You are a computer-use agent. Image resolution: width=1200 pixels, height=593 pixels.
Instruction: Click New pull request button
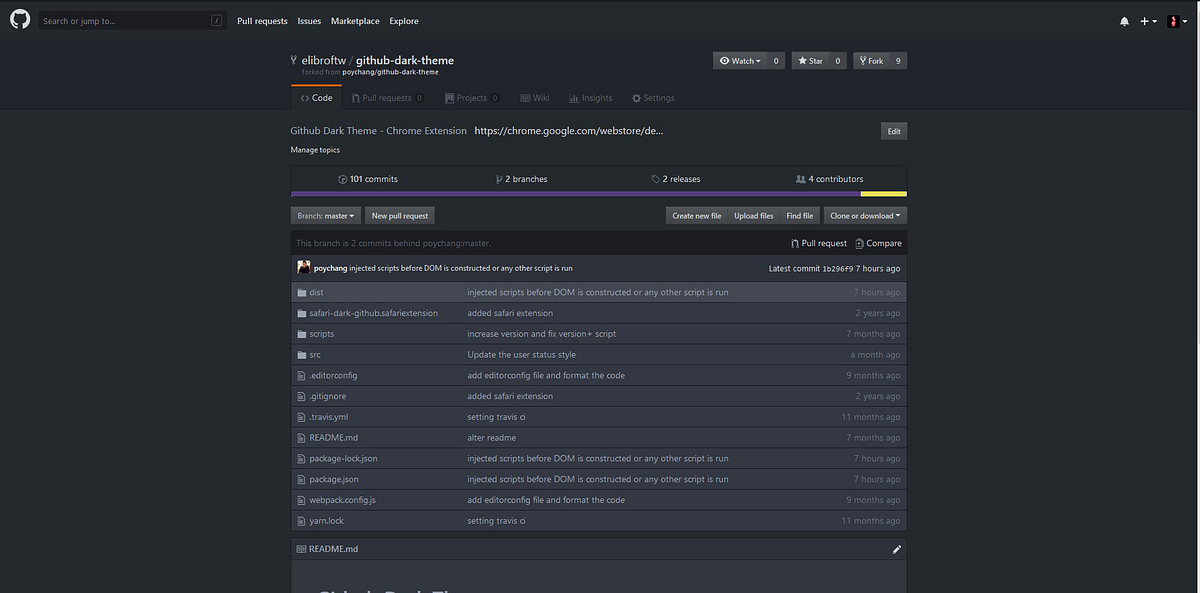click(x=400, y=215)
